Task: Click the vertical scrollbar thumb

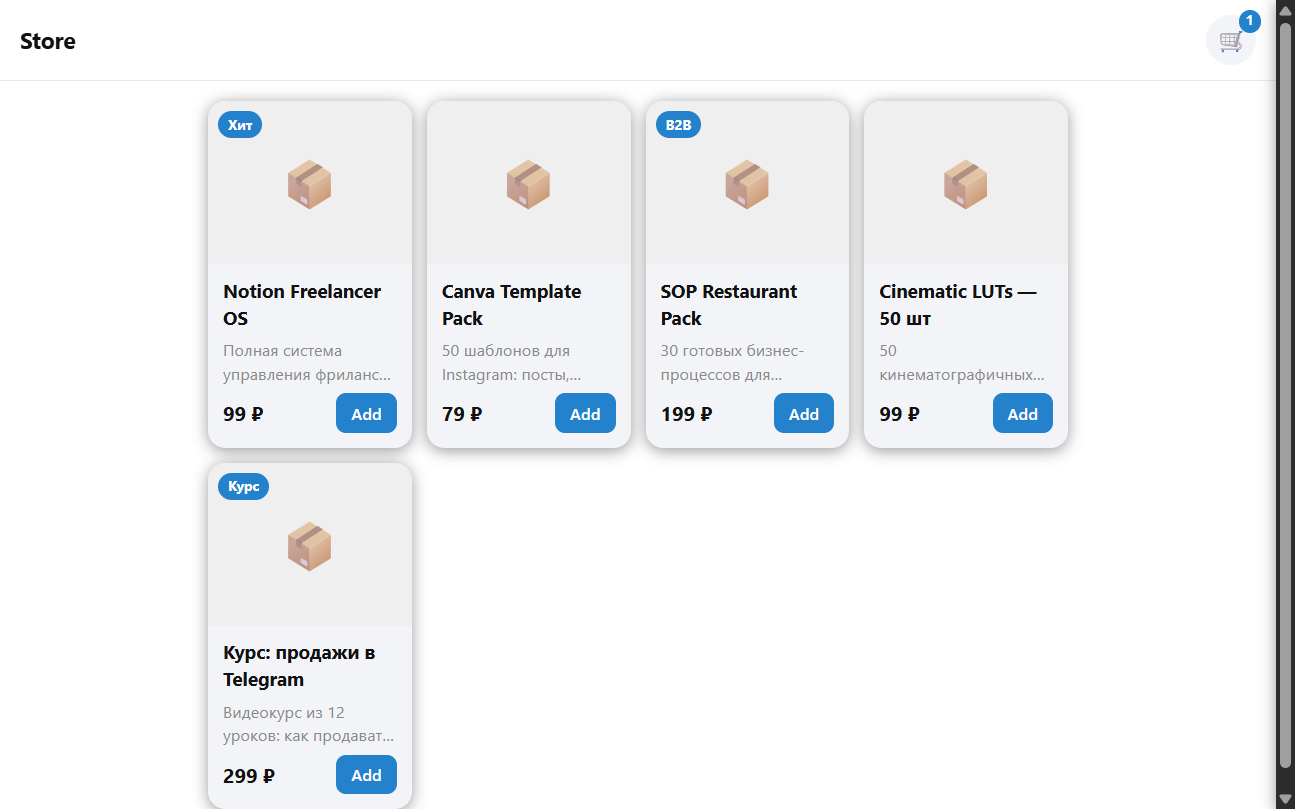Action: pos(1286,395)
